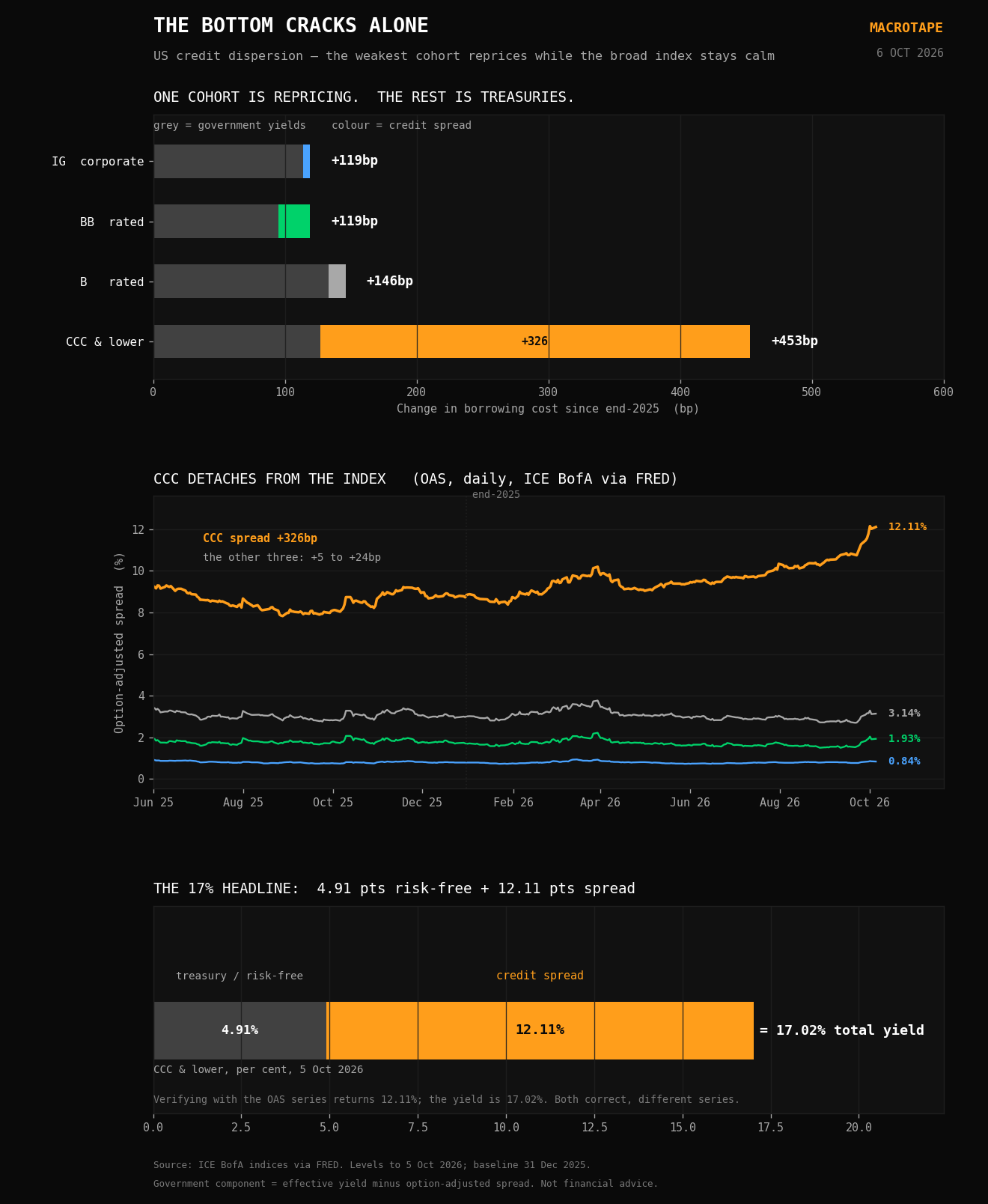Click the "+326" label inside the orange bar
The height and width of the screenshot is (1204, 988).
535,341
